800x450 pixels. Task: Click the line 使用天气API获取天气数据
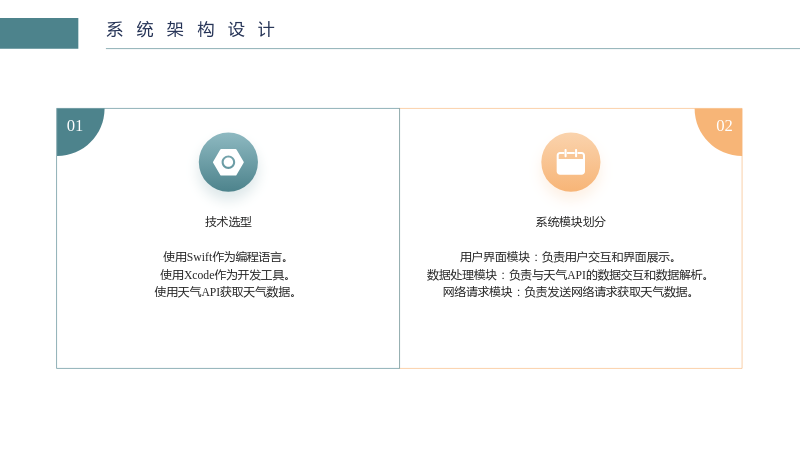coord(226,292)
